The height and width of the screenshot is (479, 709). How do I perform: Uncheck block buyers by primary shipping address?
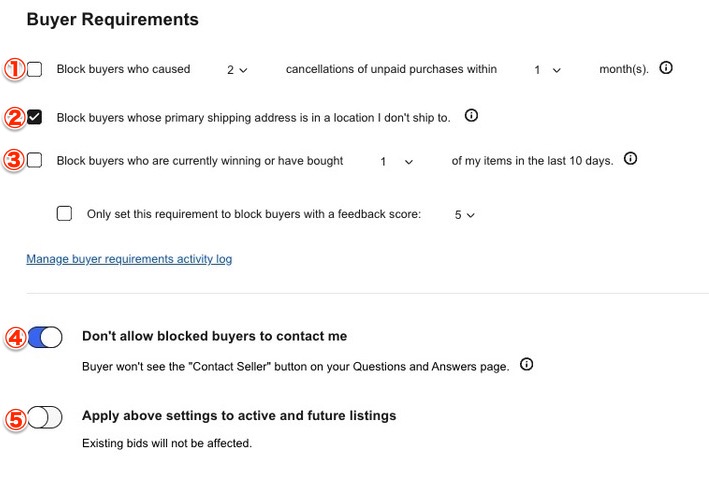coord(35,117)
